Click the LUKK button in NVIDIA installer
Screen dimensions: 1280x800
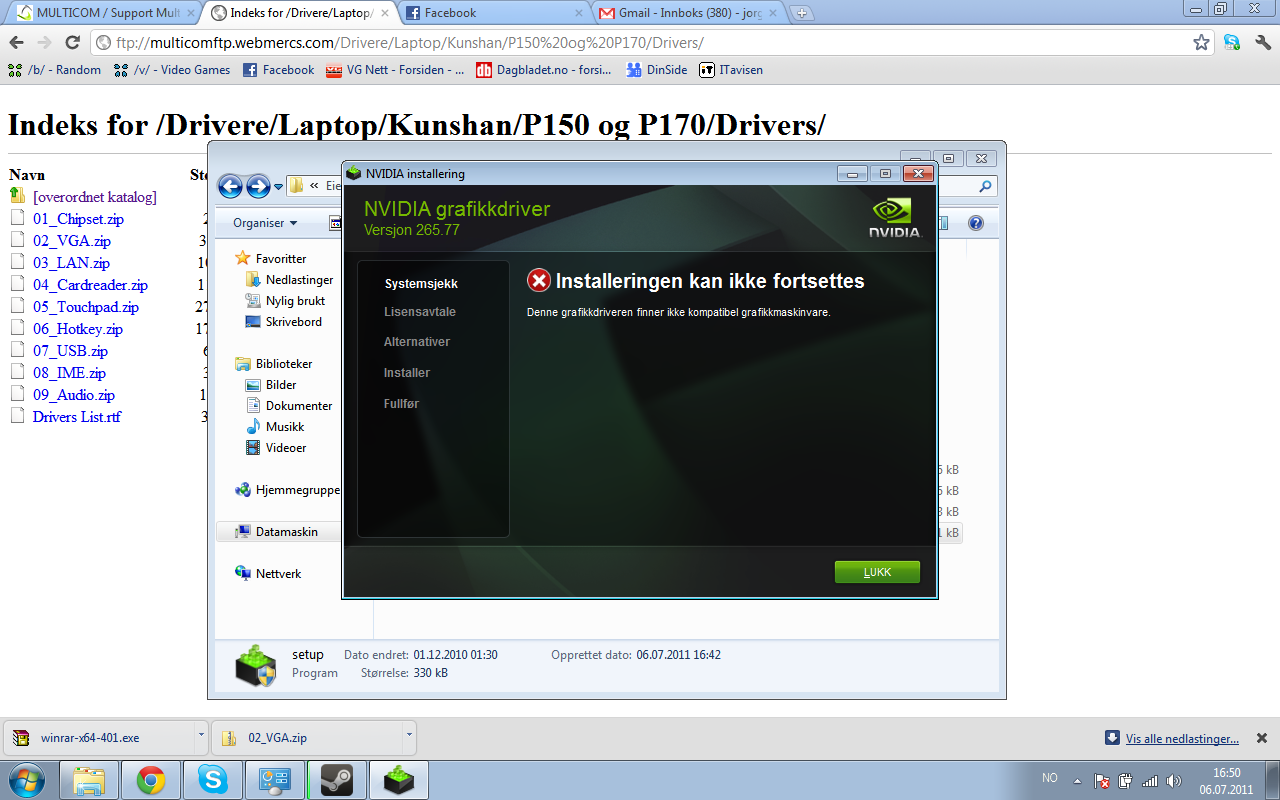click(877, 572)
